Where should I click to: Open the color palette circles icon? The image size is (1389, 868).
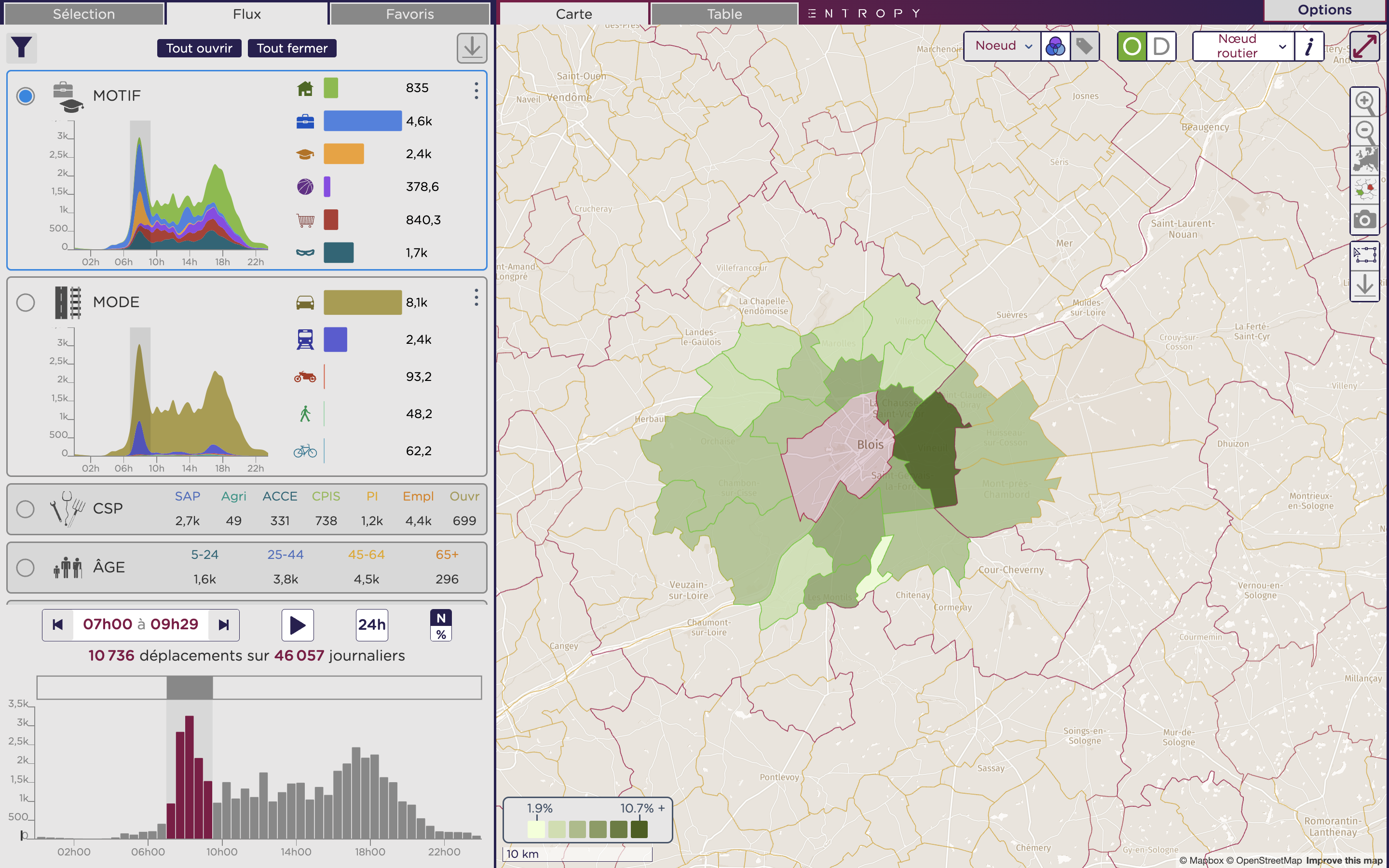coord(1055,46)
